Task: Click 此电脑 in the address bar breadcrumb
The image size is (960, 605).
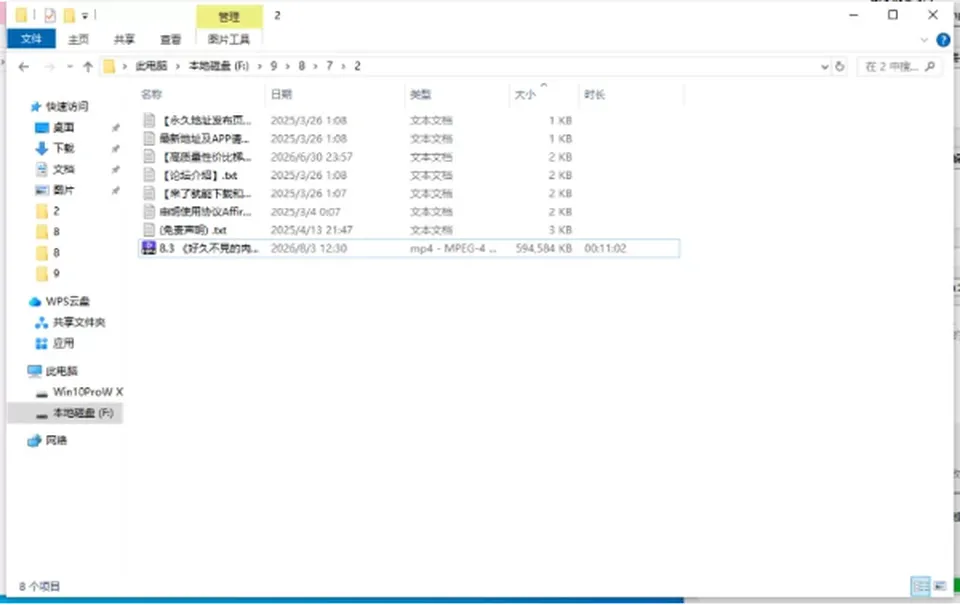Action: pyautogui.click(x=151, y=66)
